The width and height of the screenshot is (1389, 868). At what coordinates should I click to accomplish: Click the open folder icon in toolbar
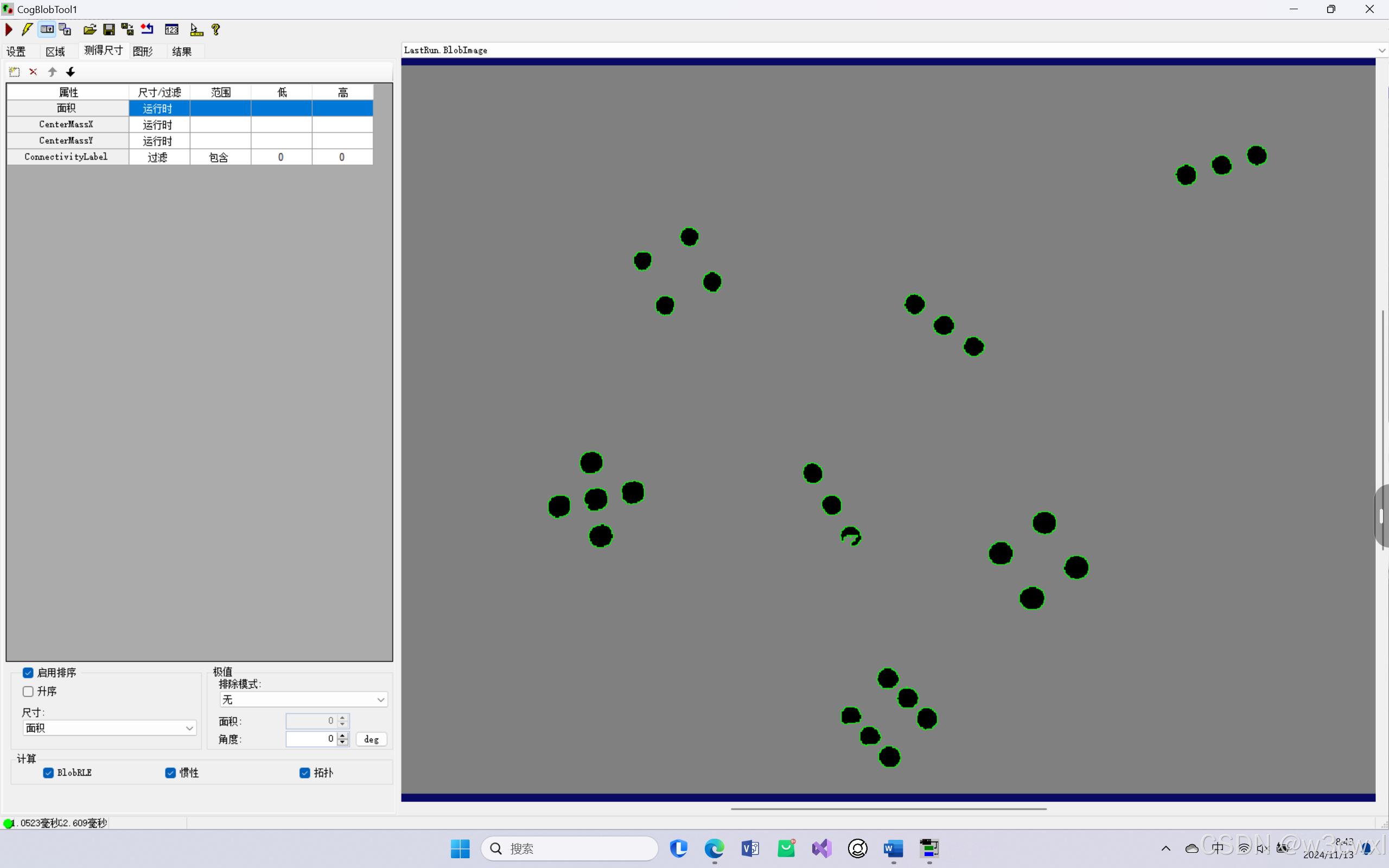point(90,29)
